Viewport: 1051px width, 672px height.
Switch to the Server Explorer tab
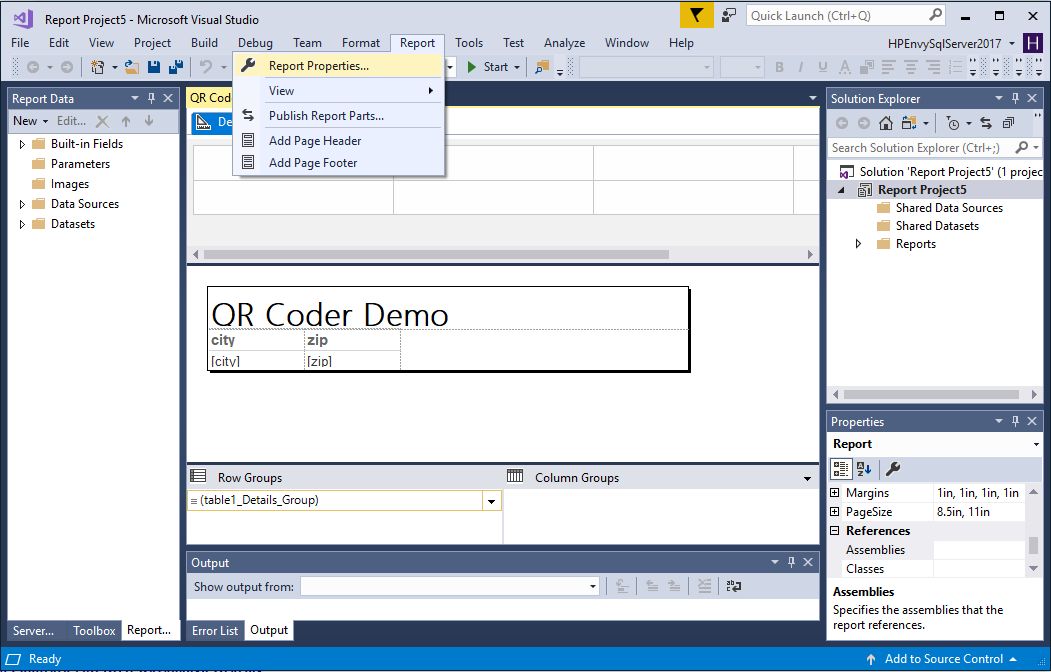click(34, 630)
